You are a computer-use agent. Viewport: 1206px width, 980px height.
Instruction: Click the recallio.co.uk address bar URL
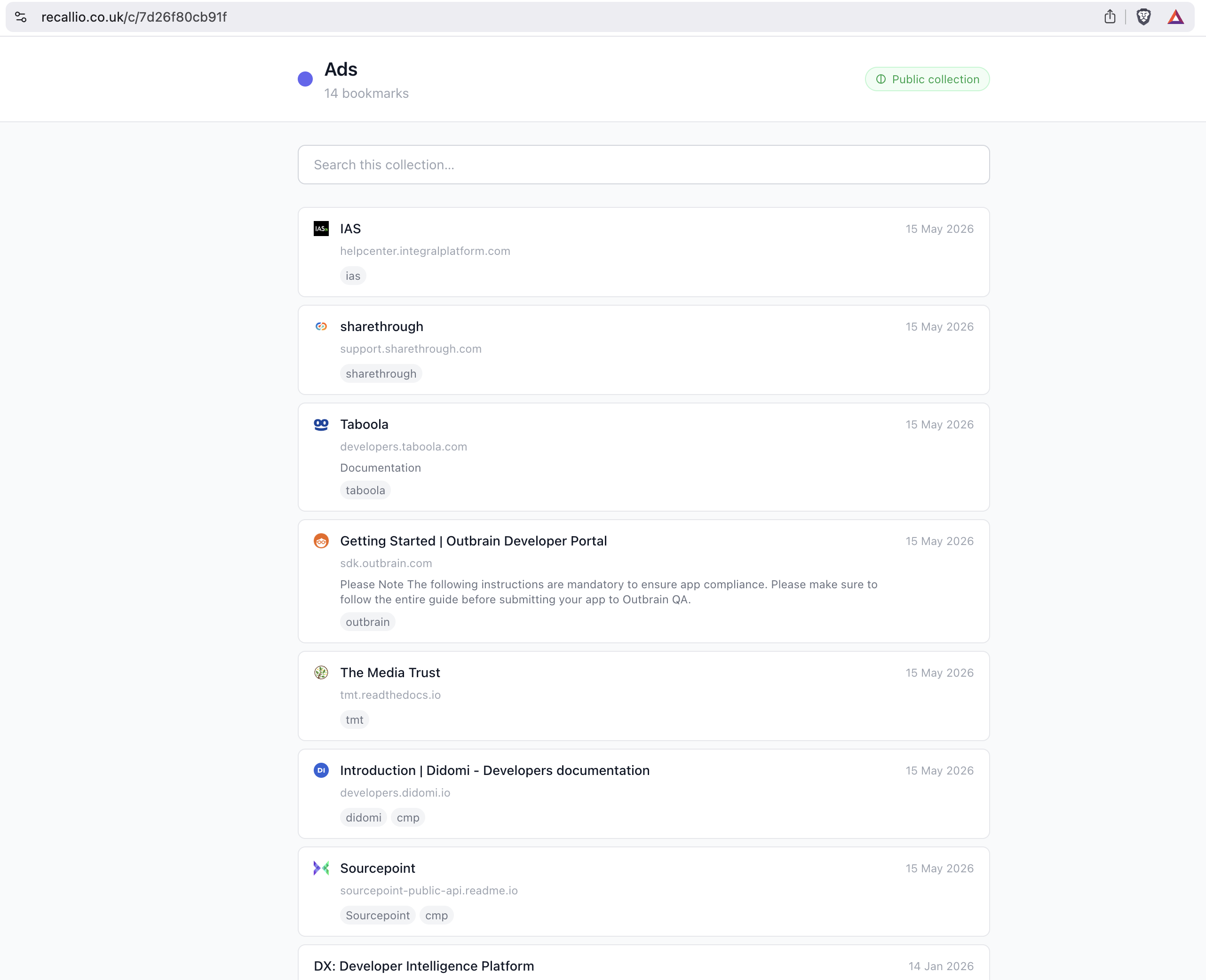(134, 17)
